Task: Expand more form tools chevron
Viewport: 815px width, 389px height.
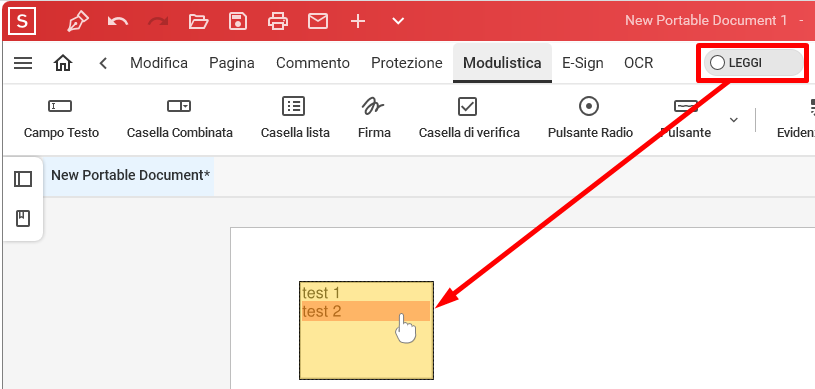Action: [733, 120]
